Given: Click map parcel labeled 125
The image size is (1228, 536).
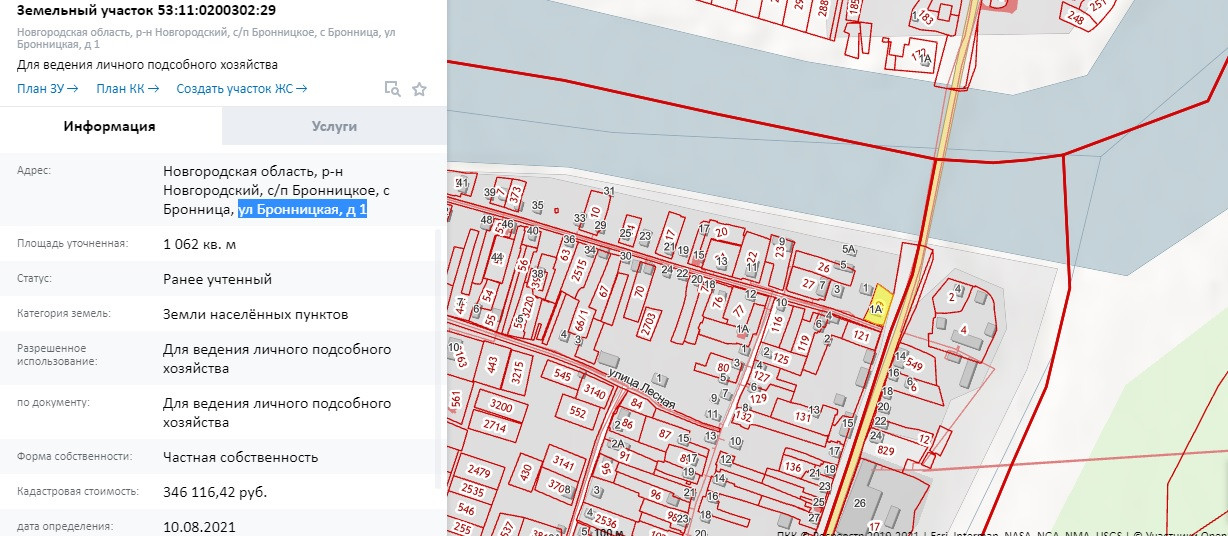Looking at the screenshot, I should 781,358.
